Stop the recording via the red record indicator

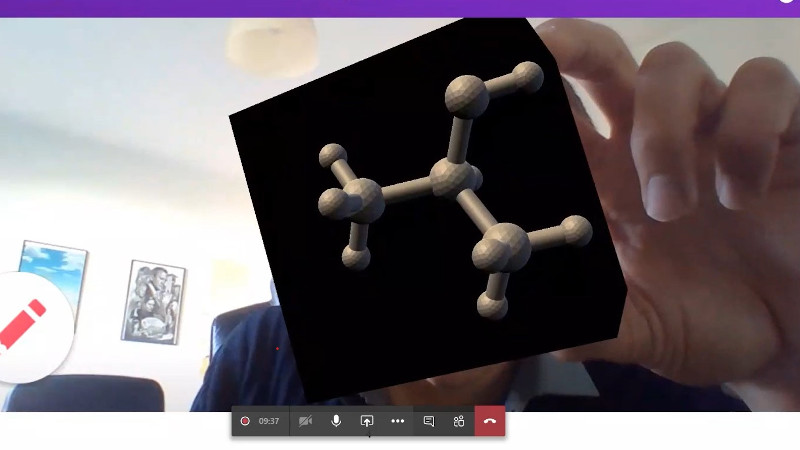point(245,421)
